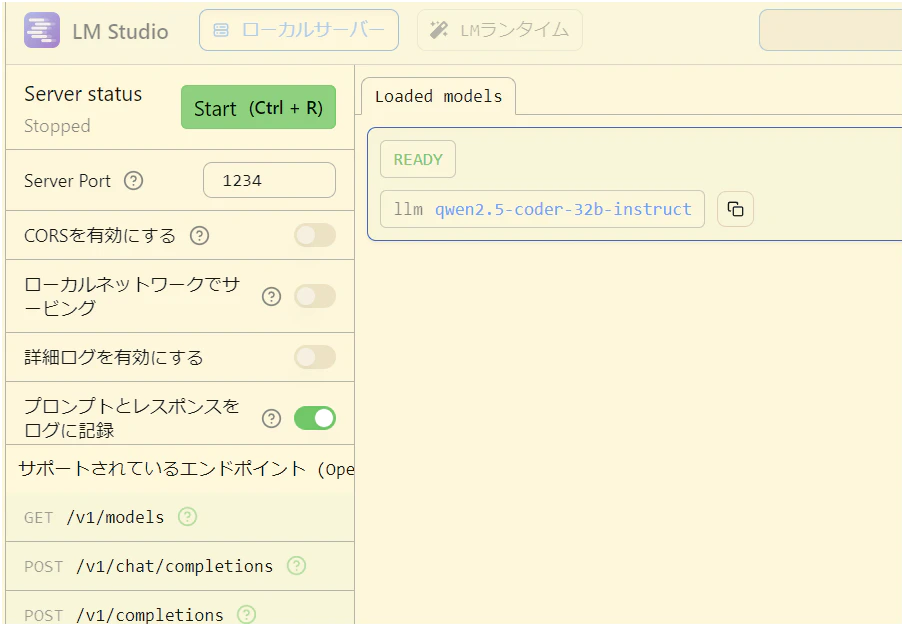Image resolution: width=904 pixels, height=626 pixels.
Task: Enable 詳細ログを有効にする switch
Action: point(315,357)
